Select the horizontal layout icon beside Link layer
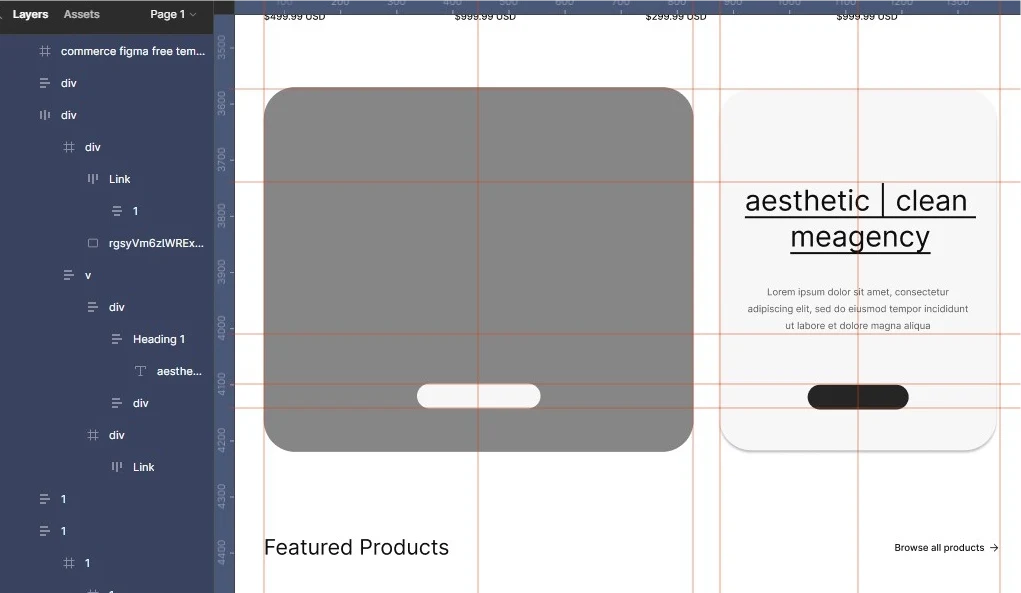The image size is (1021, 593). pyautogui.click(x=92, y=178)
